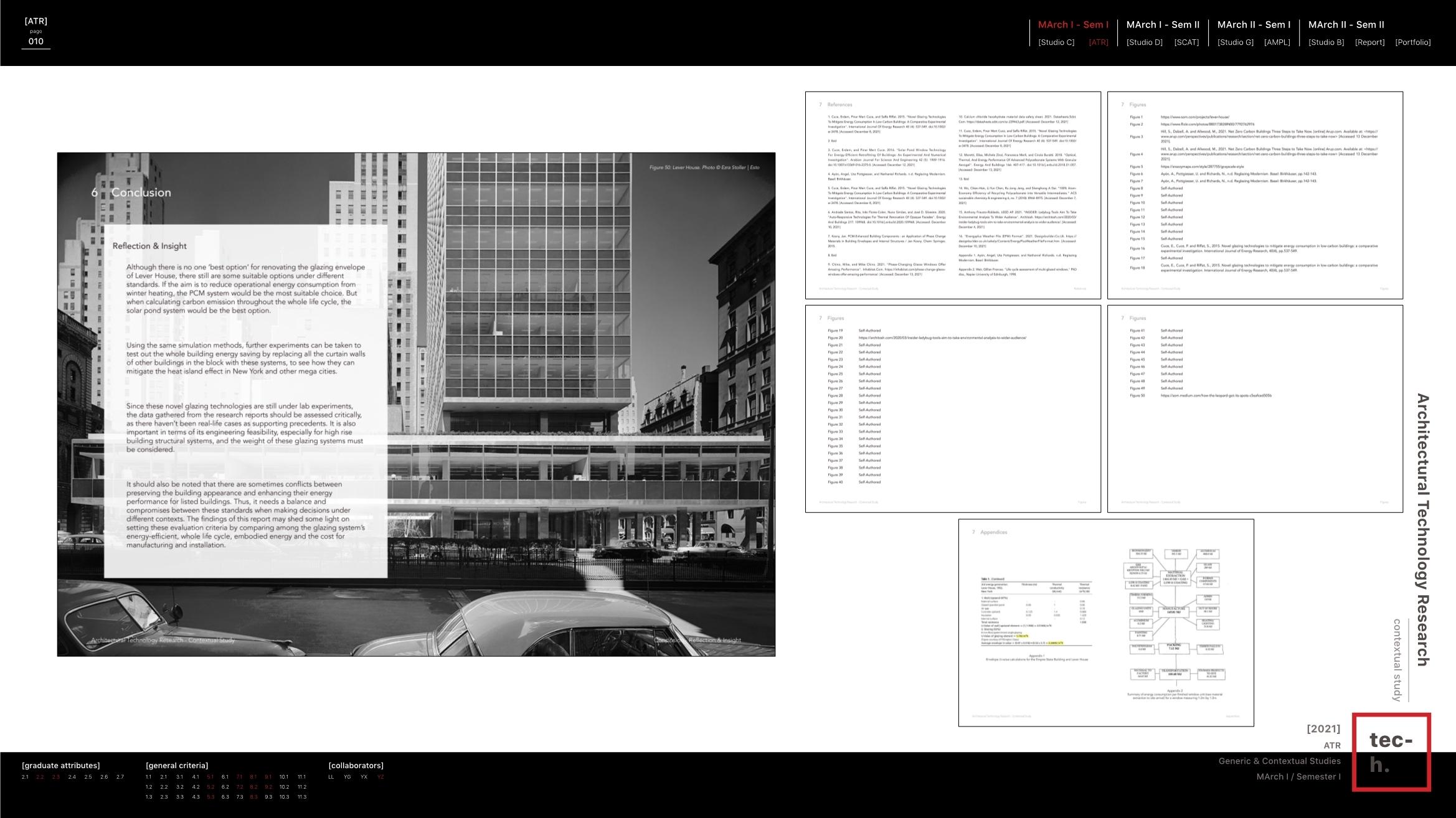
Task: Switch to MArch II - Sem I tab
Action: coord(1254,25)
